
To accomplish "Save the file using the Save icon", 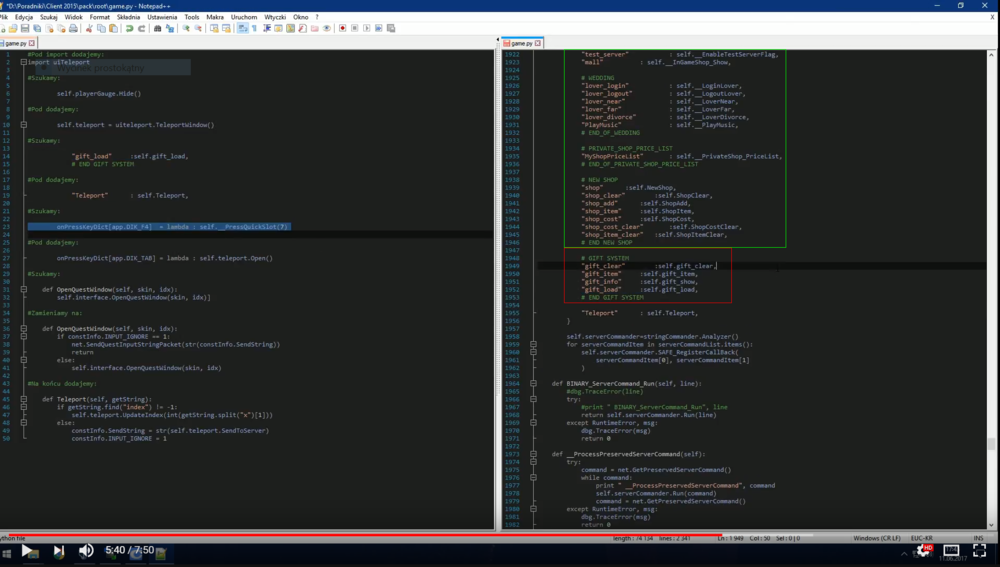I will 25,28.
